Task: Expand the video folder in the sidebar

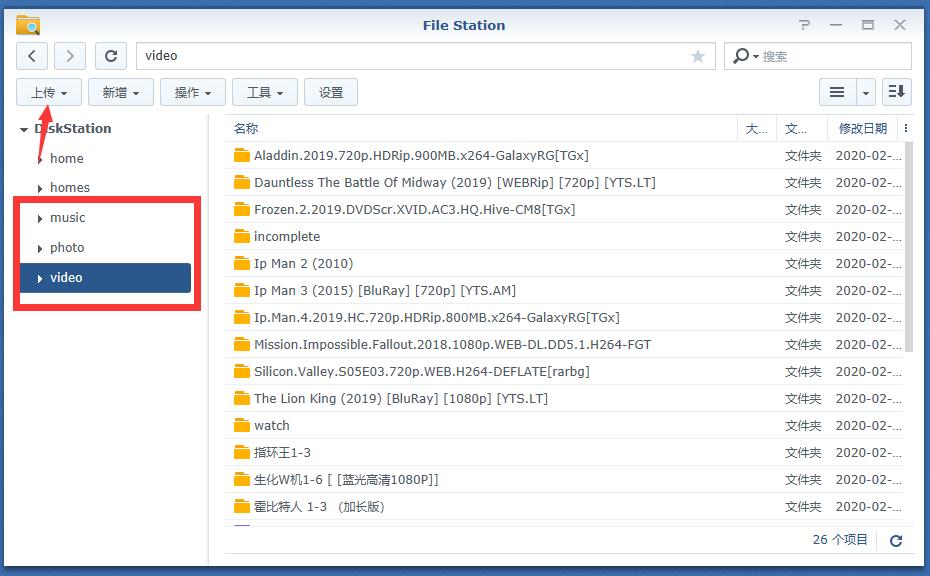Action: [x=38, y=277]
